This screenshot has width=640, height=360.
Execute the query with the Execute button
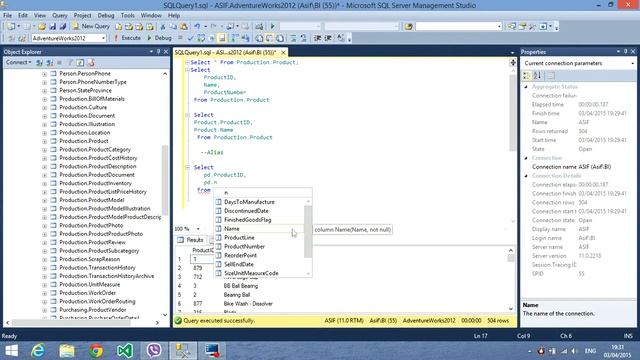tap(127, 38)
